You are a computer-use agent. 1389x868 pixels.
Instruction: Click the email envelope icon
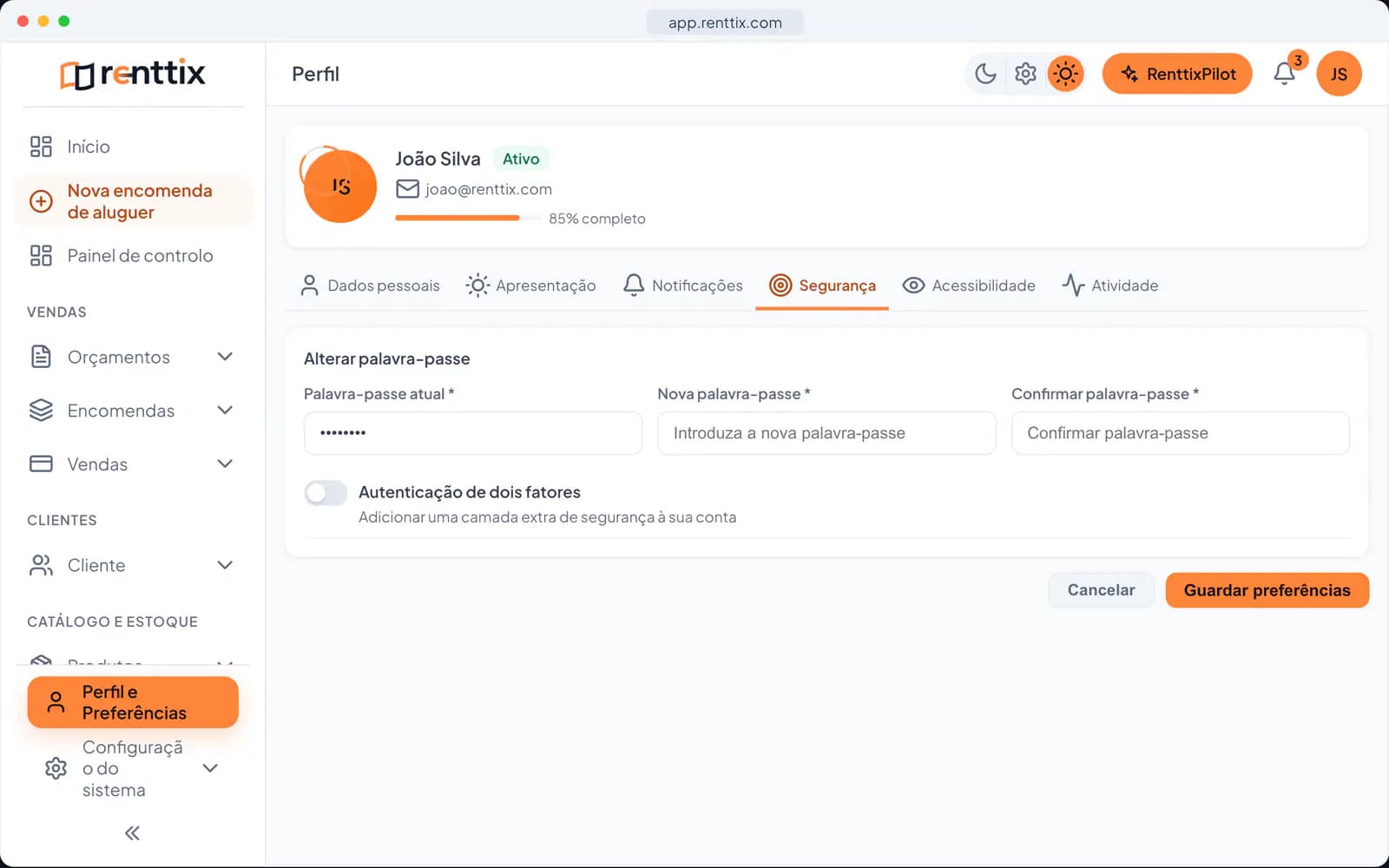[407, 188]
